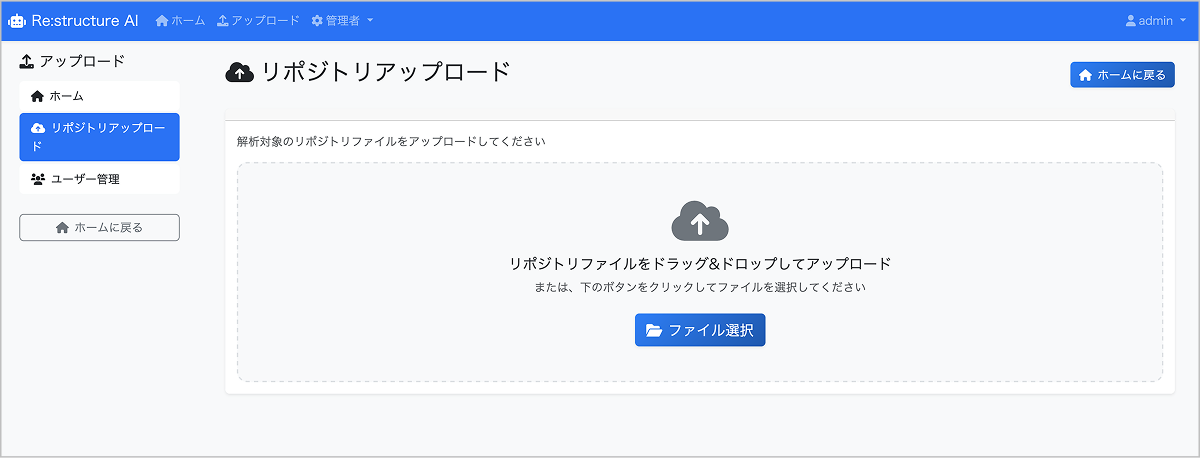Screen dimensions: 1200x458
Task: Go to ホーム in the top navbar
Action: tap(180, 20)
